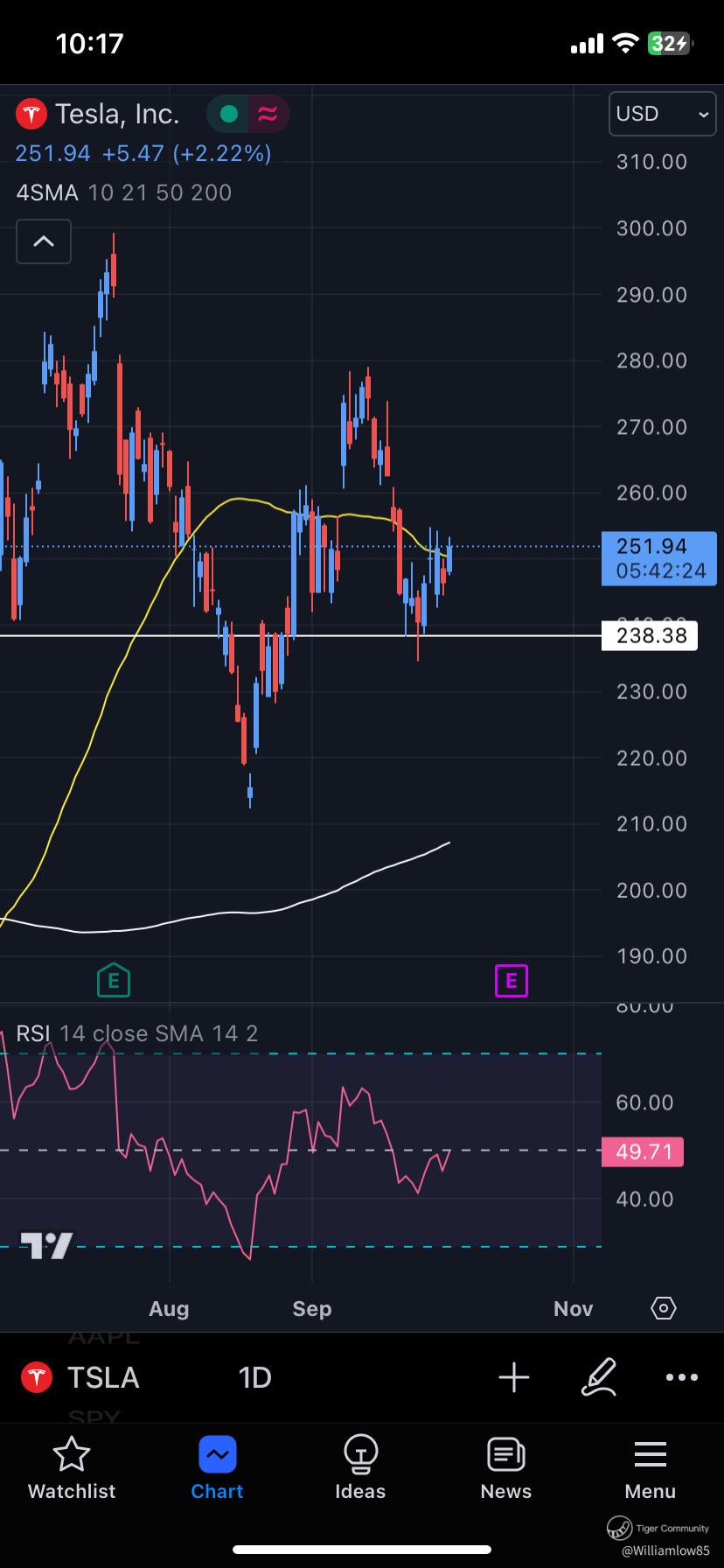Tap the 10:17 clock in status bar
The width and height of the screenshot is (724, 1568).
click(x=90, y=43)
